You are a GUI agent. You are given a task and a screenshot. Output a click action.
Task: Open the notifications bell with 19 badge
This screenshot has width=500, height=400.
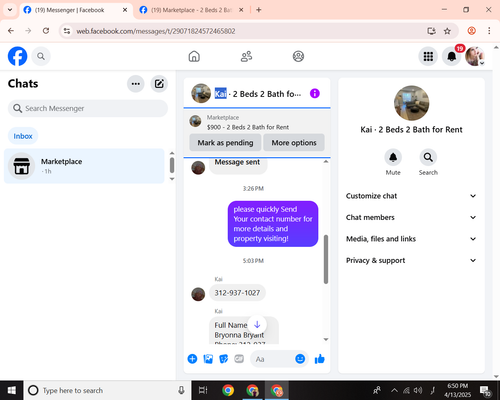452,56
